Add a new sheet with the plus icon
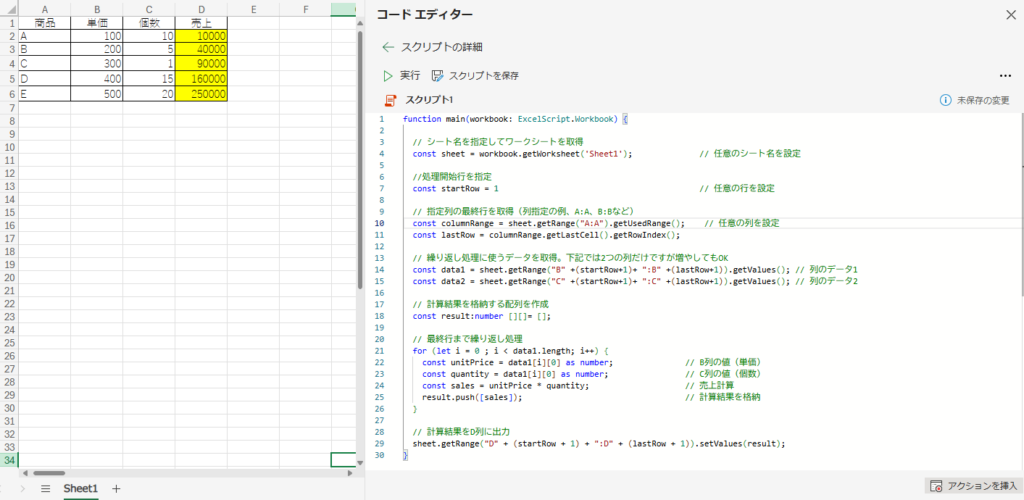 [116, 488]
